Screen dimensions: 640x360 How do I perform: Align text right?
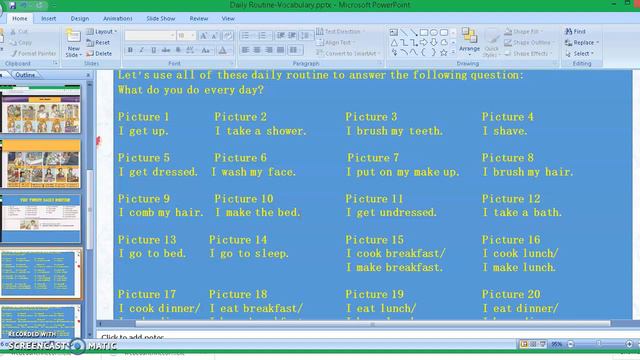tap(269, 50)
